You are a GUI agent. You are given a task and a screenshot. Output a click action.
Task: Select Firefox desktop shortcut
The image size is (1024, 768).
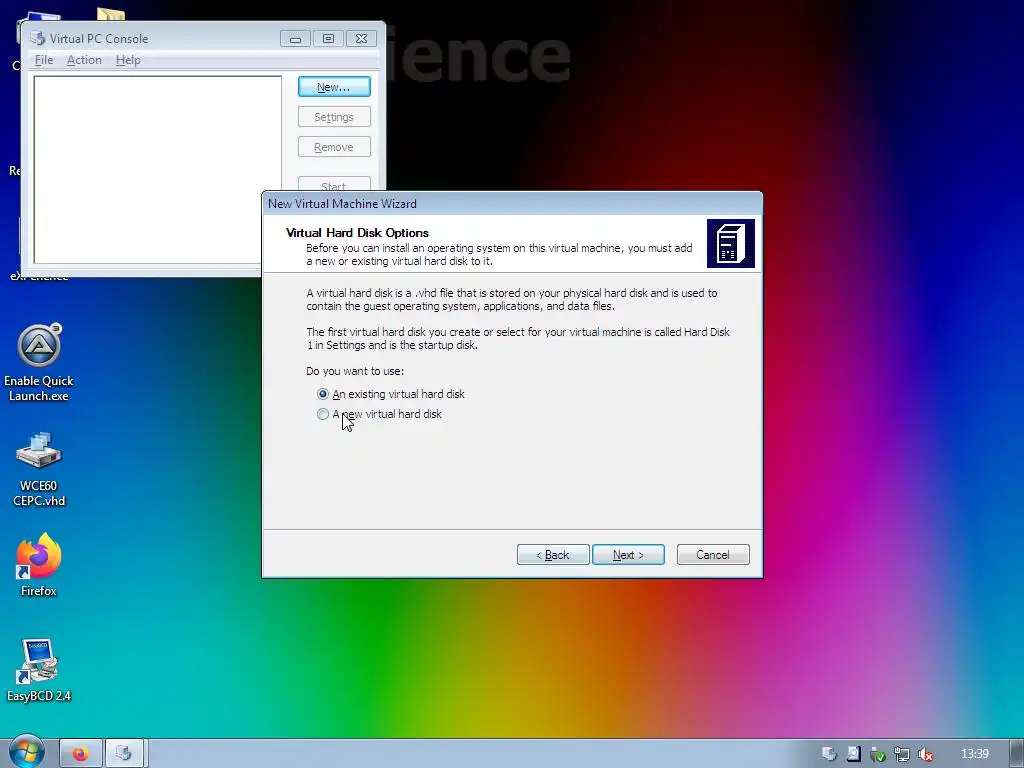coord(39,565)
